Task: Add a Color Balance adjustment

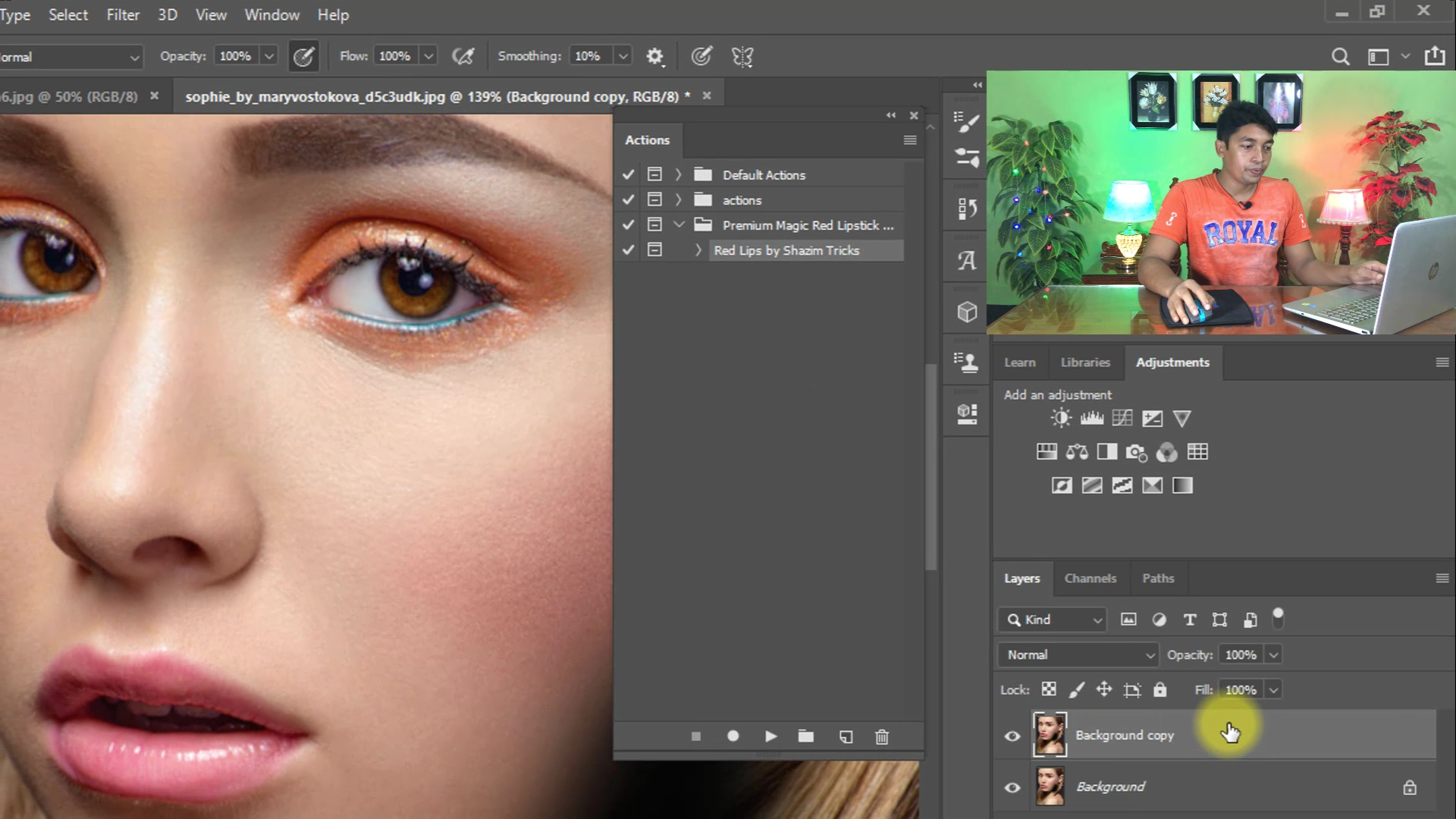Action: click(1077, 452)
